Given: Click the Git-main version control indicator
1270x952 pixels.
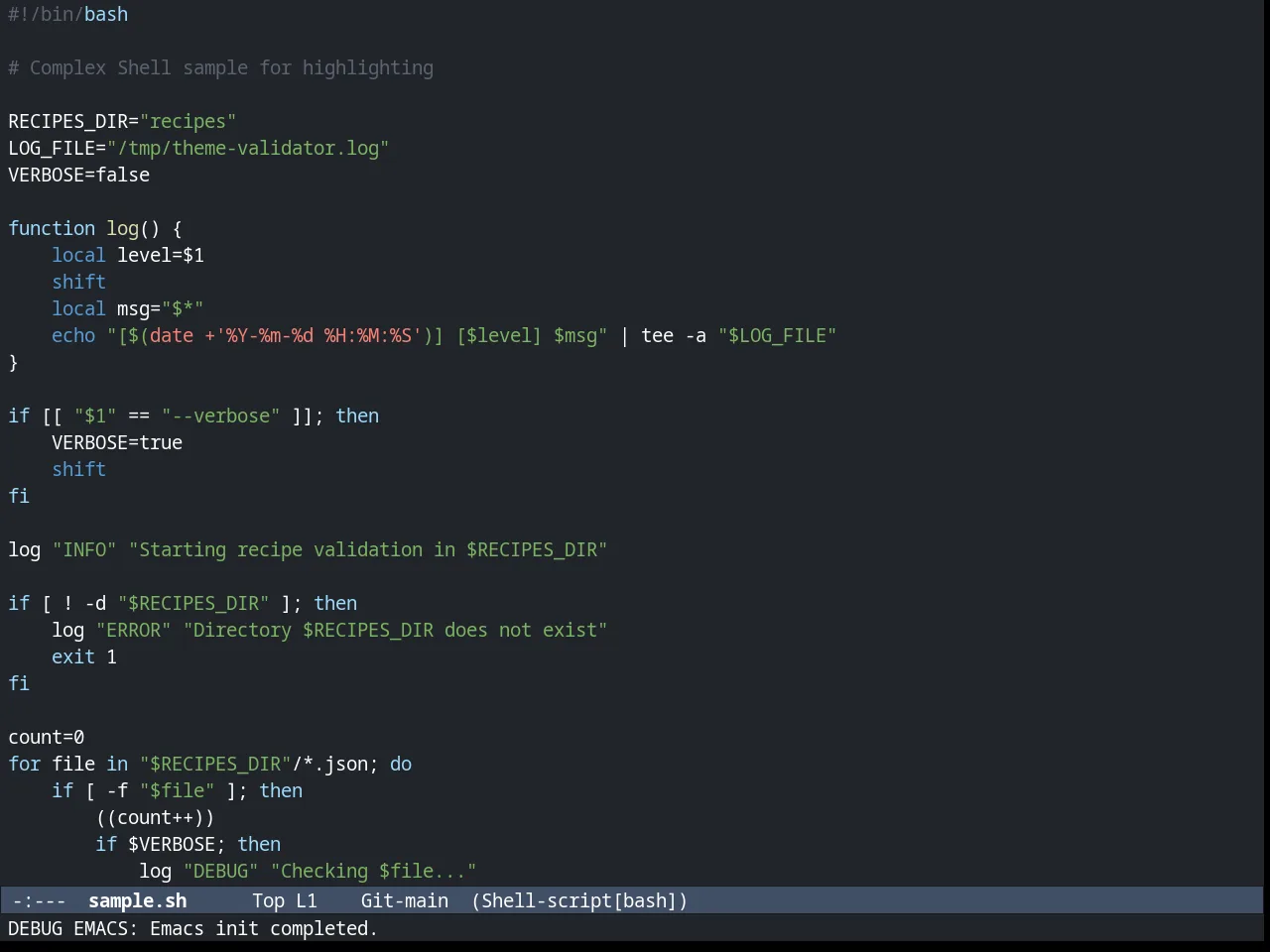Looking at the screenshot, I should point(404,900).
